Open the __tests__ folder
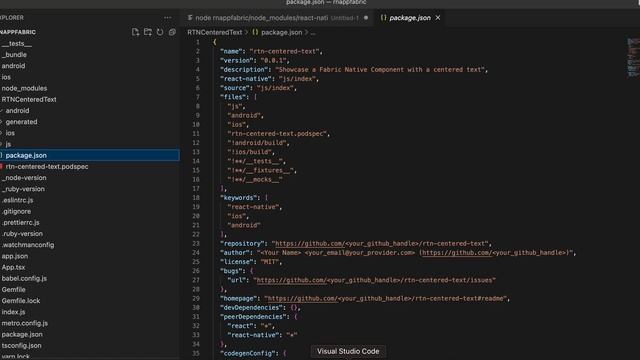The image size is (640, 360). [17, 43]
